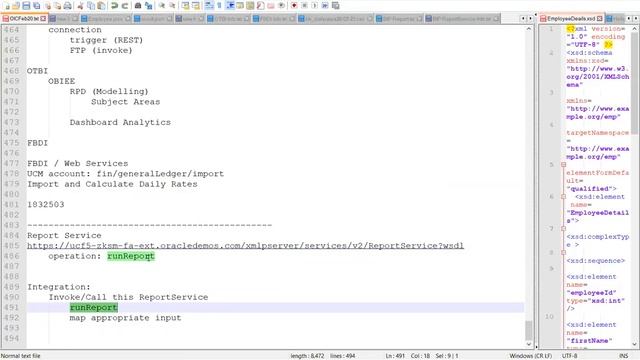
Task: Click the selected runReport on line 491
Action: (93, 307)
